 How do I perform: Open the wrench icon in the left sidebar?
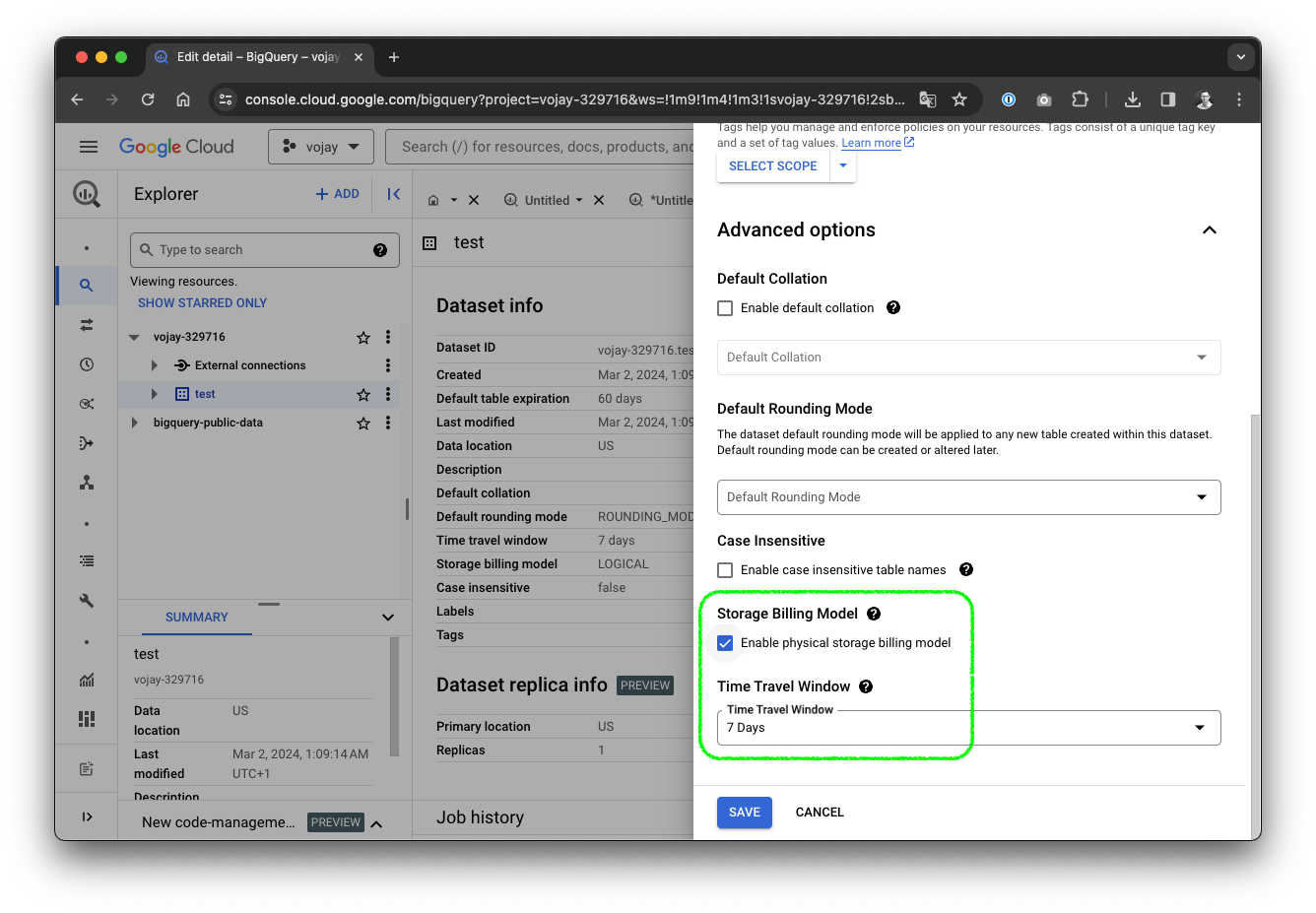[x=87, y=601]
